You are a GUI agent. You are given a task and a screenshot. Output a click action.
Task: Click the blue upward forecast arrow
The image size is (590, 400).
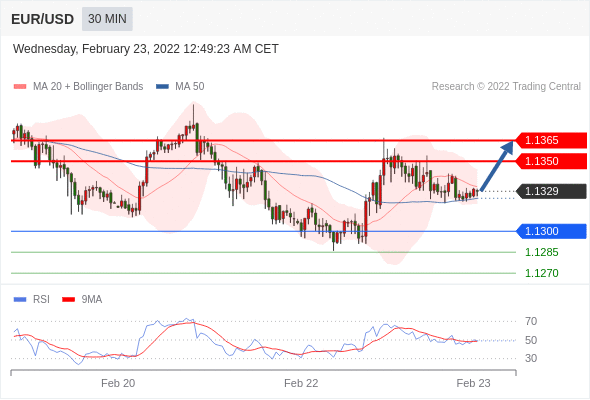(x=497, y=166)
